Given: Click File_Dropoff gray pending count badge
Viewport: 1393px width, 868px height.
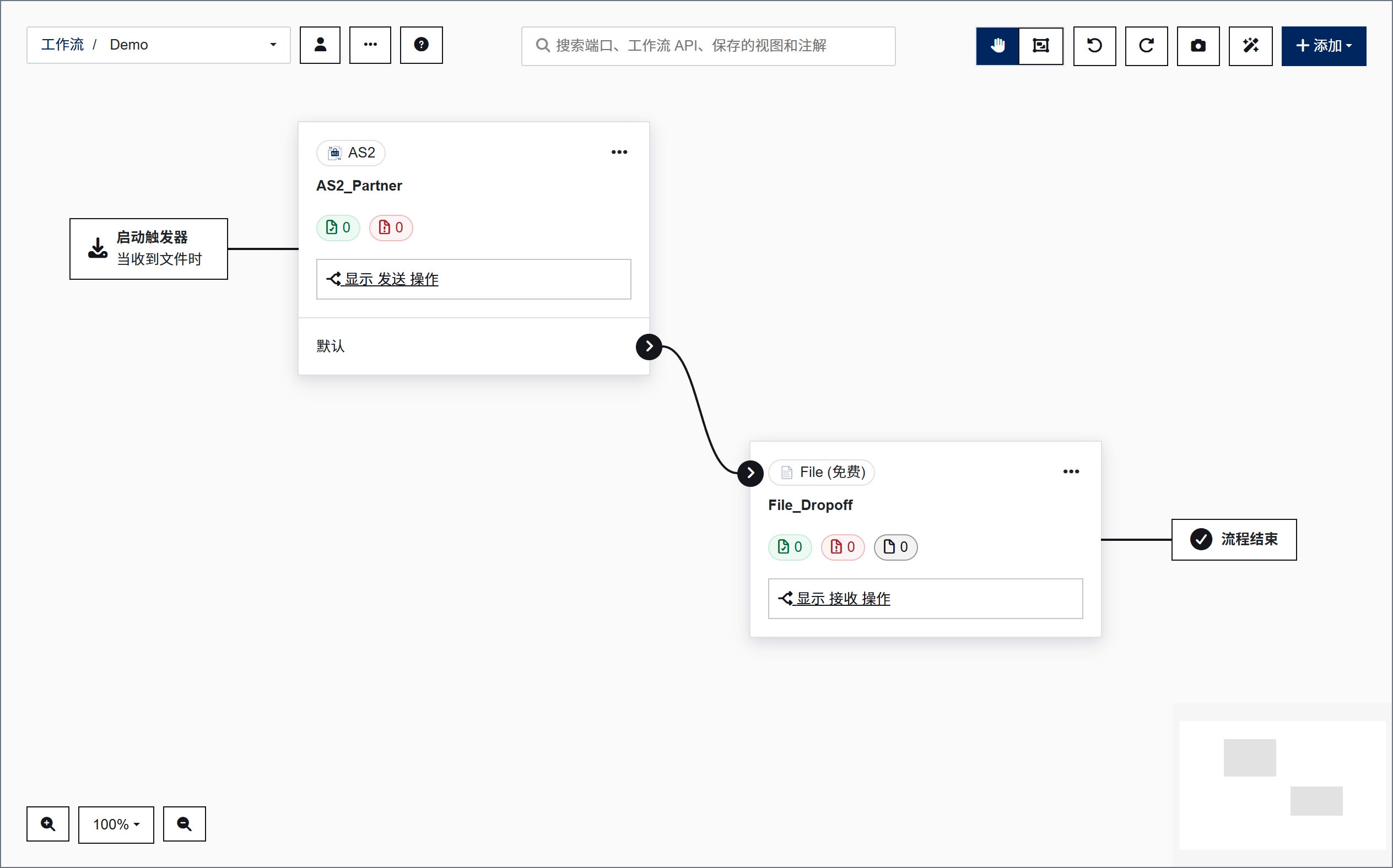Looking at the screenshot, I should pyautogui.click(x=895, y=547).
